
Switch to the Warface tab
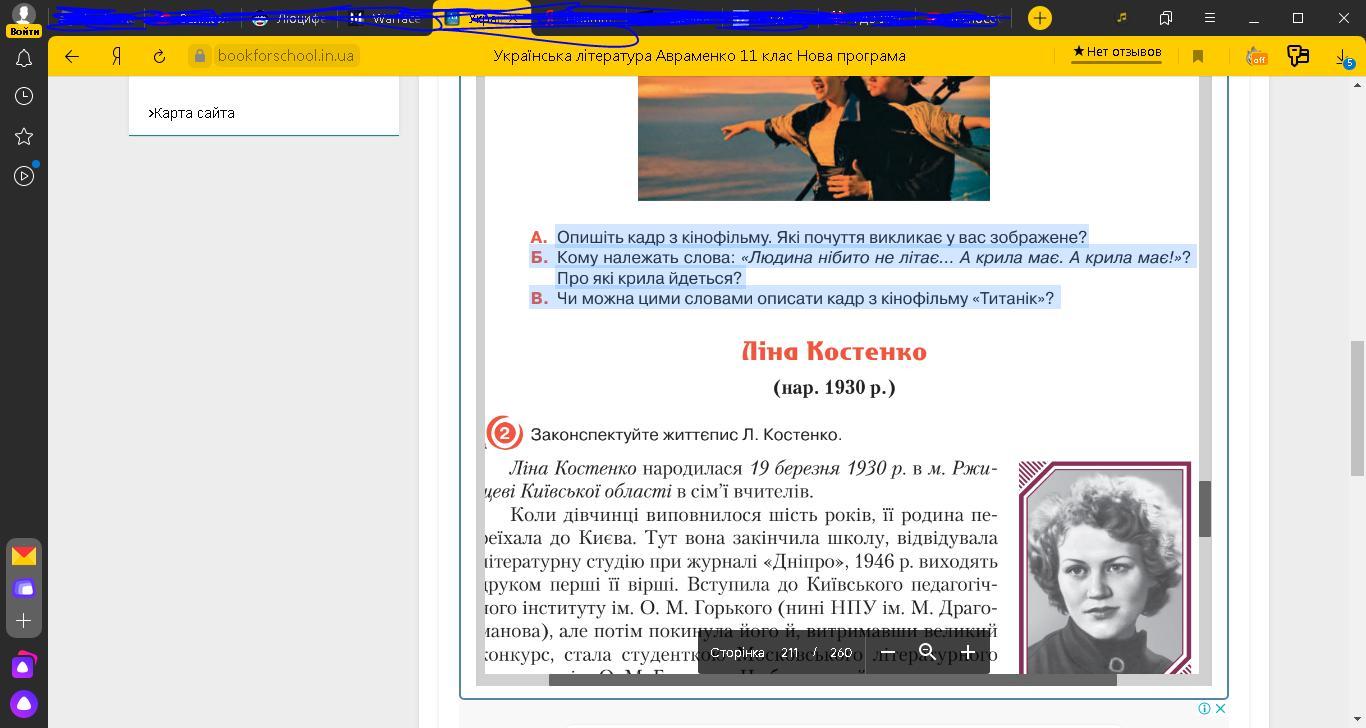coord(387,18)
